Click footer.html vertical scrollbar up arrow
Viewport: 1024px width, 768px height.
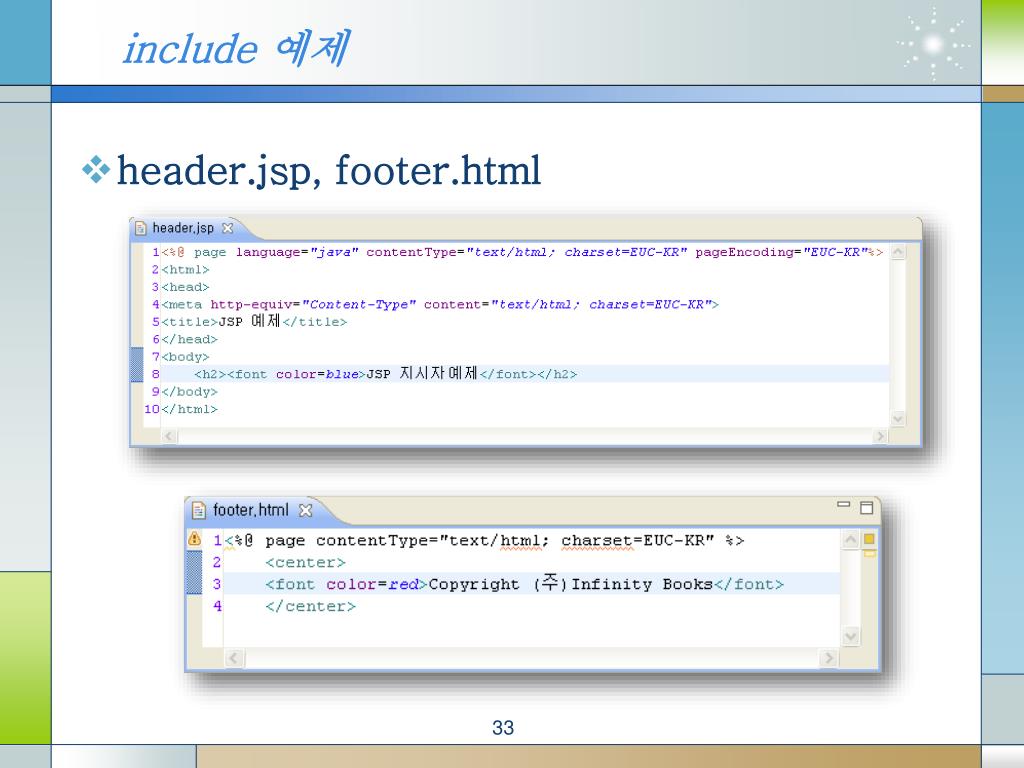tap(850, 539)
